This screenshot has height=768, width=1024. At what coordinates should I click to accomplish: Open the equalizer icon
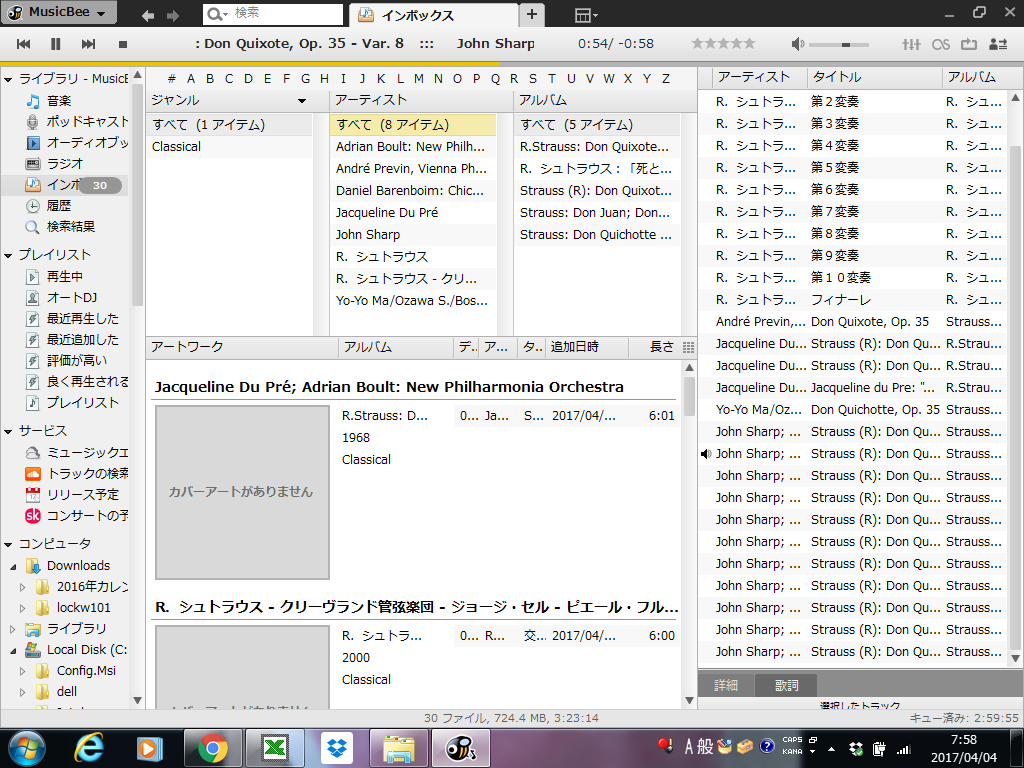click(911, 44)
